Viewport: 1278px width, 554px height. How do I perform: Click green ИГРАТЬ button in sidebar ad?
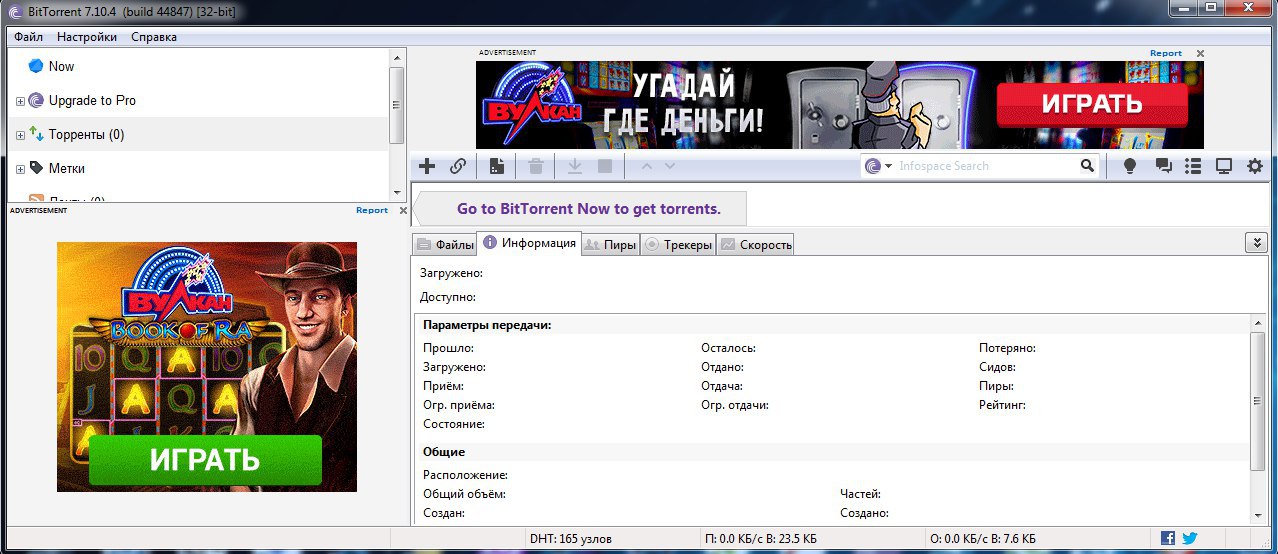click(x=205, y=460)
